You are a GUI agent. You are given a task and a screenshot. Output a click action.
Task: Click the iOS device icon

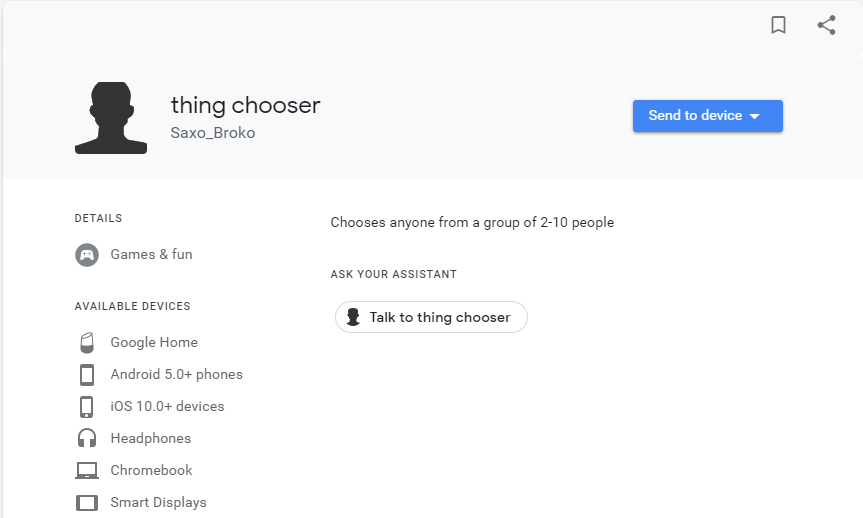click(87, 406)
